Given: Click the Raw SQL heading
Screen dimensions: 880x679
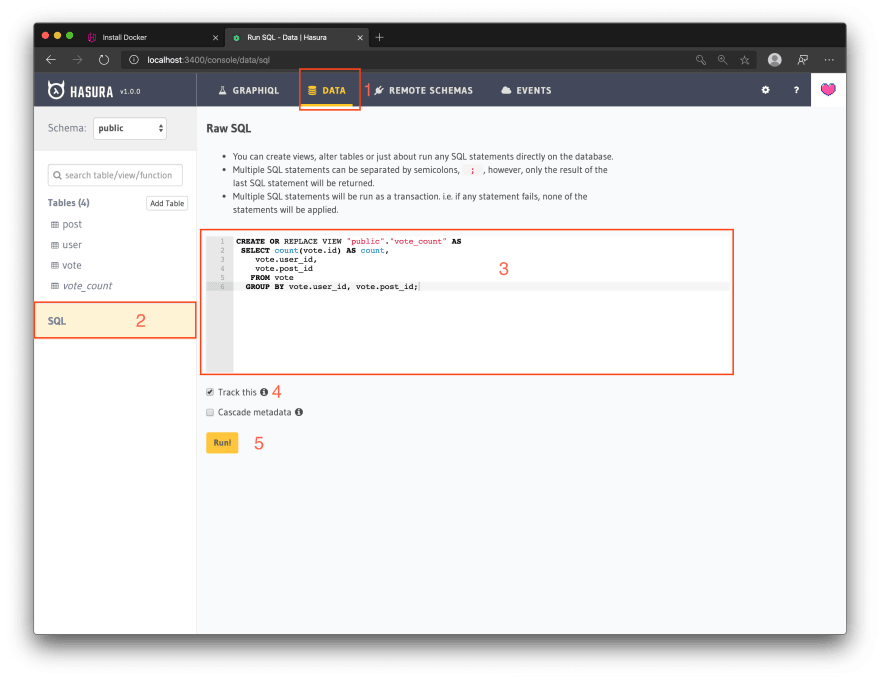Looking at the screenshot, I should [228, 129].
